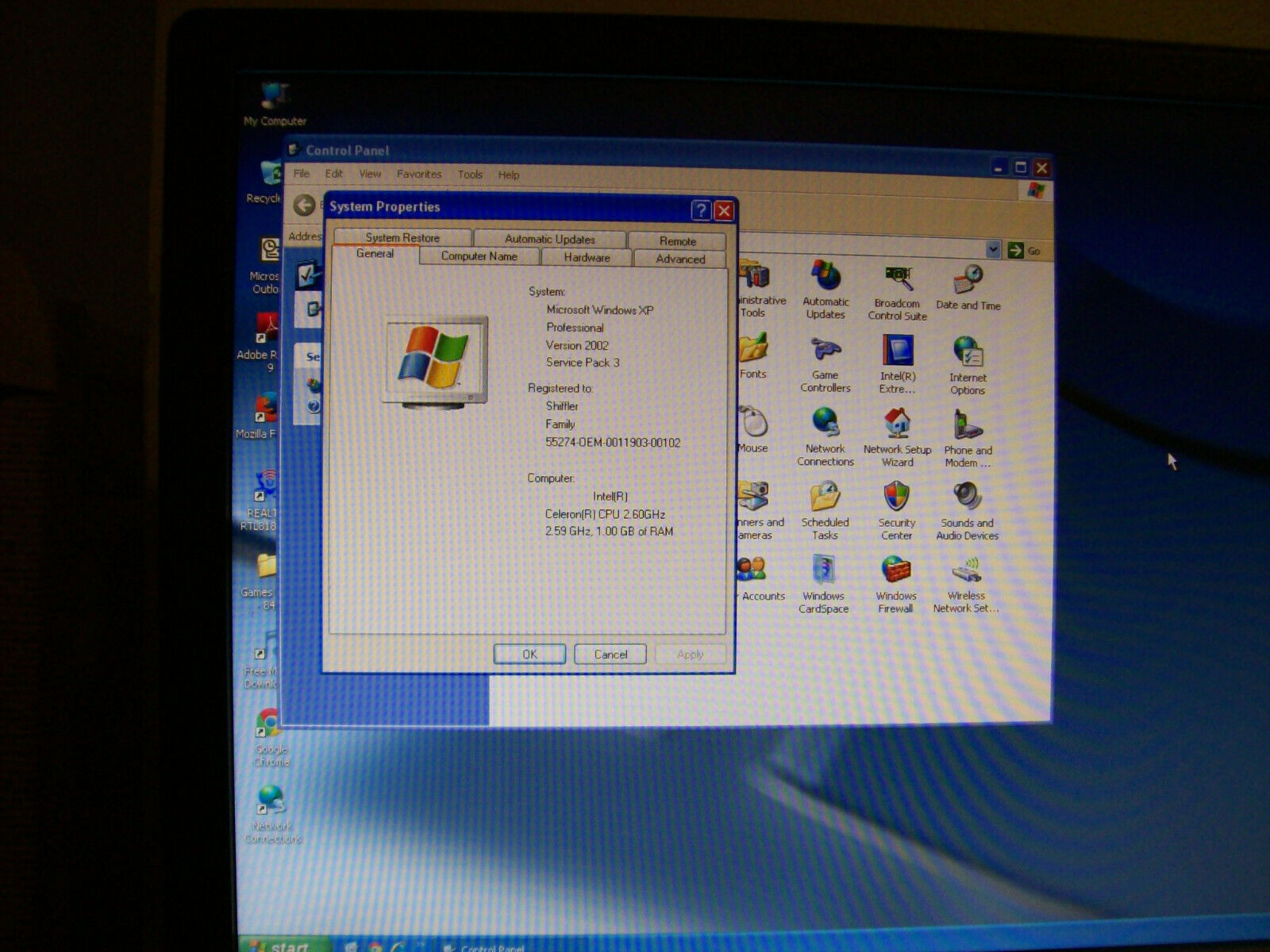Viewport: 1270px width, 952px height.
Task: Open Internet Options icon
Action: [968, 366]
